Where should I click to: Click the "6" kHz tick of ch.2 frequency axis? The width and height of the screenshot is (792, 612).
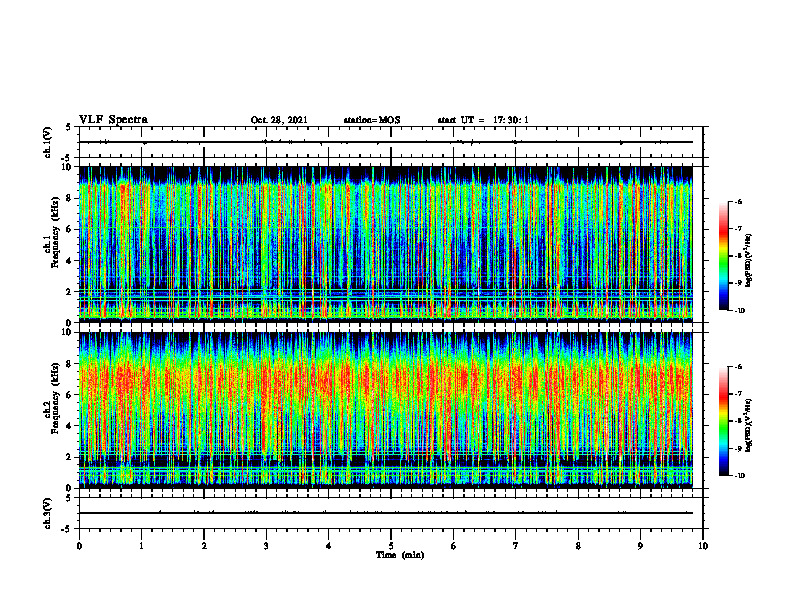click(x=70, y=395)
